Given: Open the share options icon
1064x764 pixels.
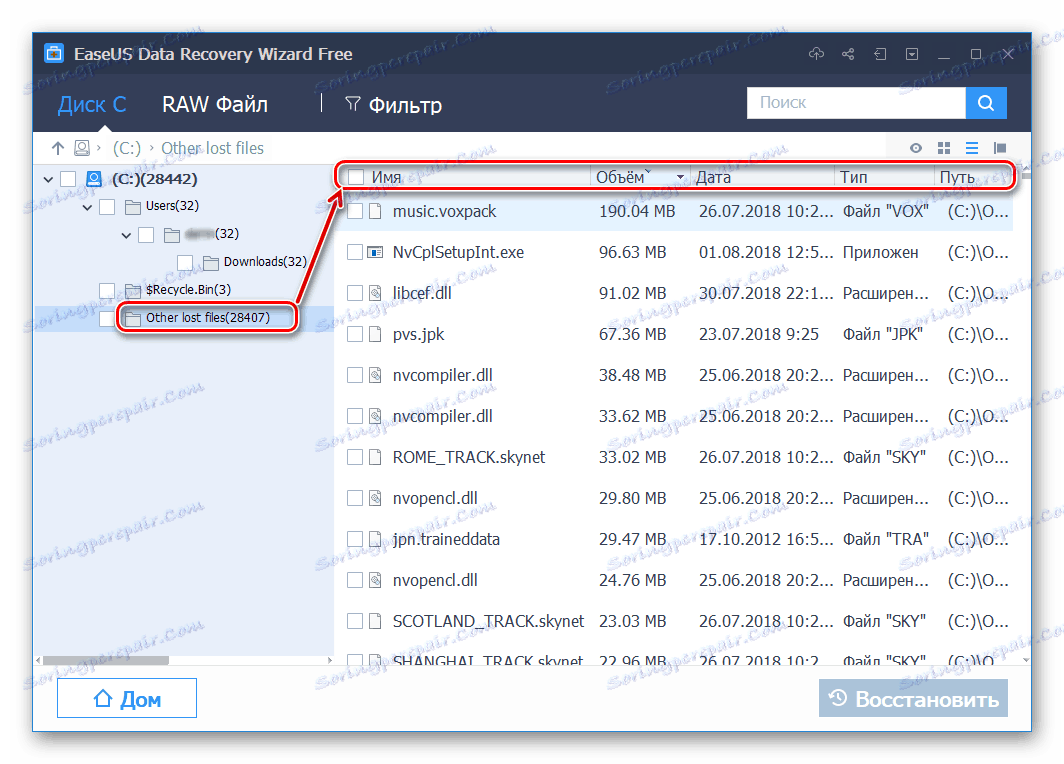Looking at the screenshot, I should (847, 54).
